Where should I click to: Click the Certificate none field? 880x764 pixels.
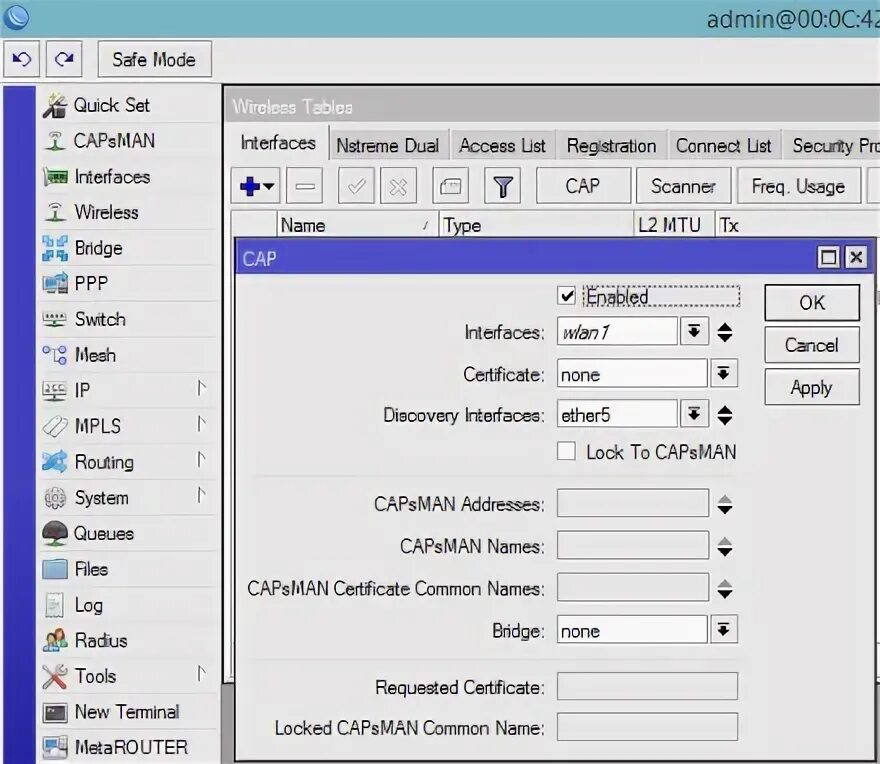632,374
